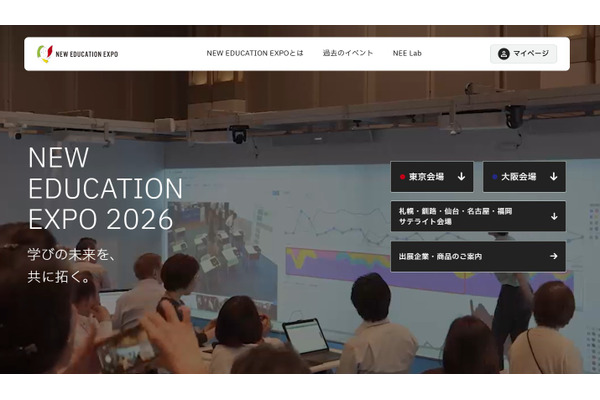Click the NEW EDUCATION EXPO logo
The image size is (600, 400).
tap(77, 54)
